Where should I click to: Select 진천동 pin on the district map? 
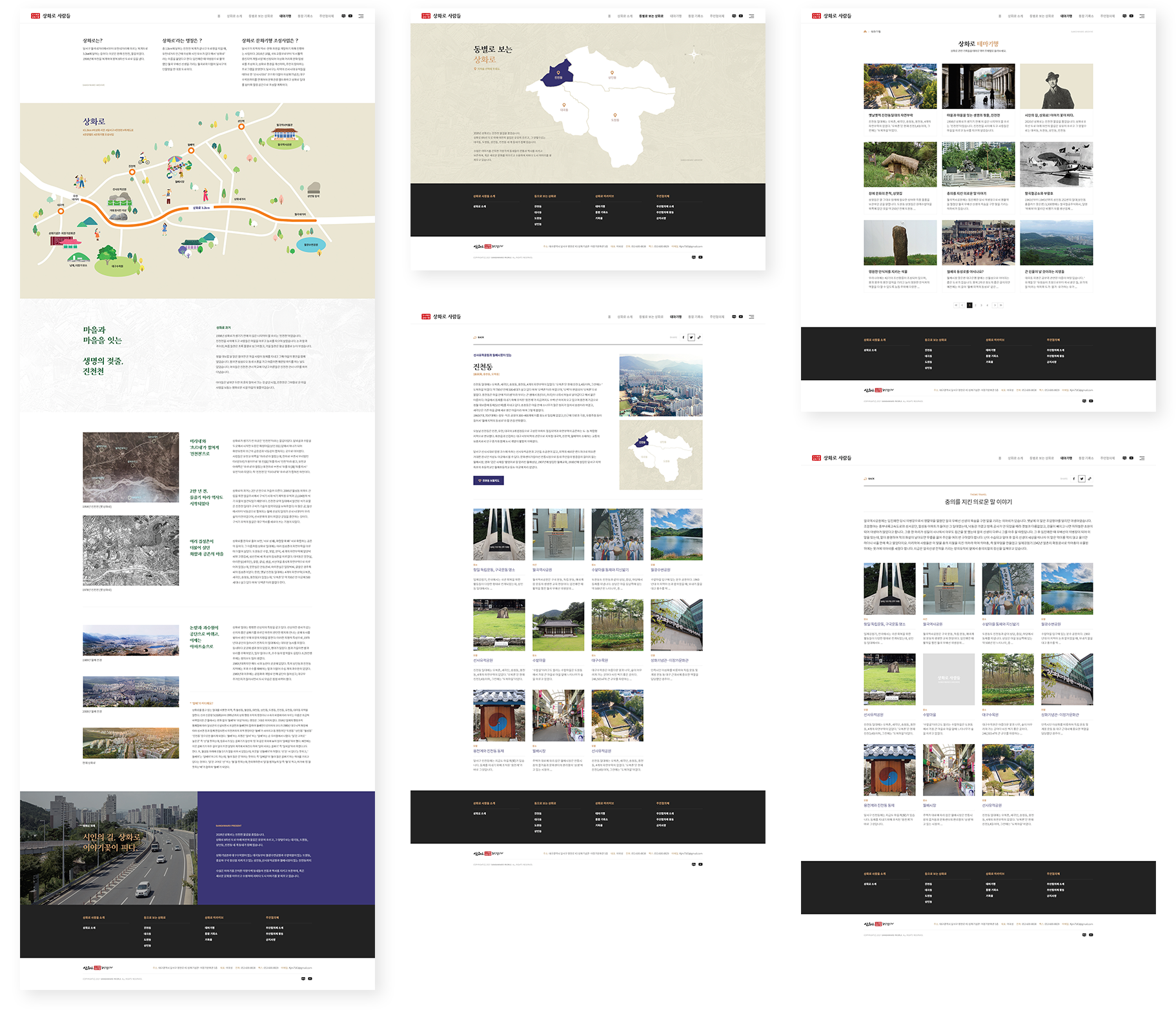(558, 74)
